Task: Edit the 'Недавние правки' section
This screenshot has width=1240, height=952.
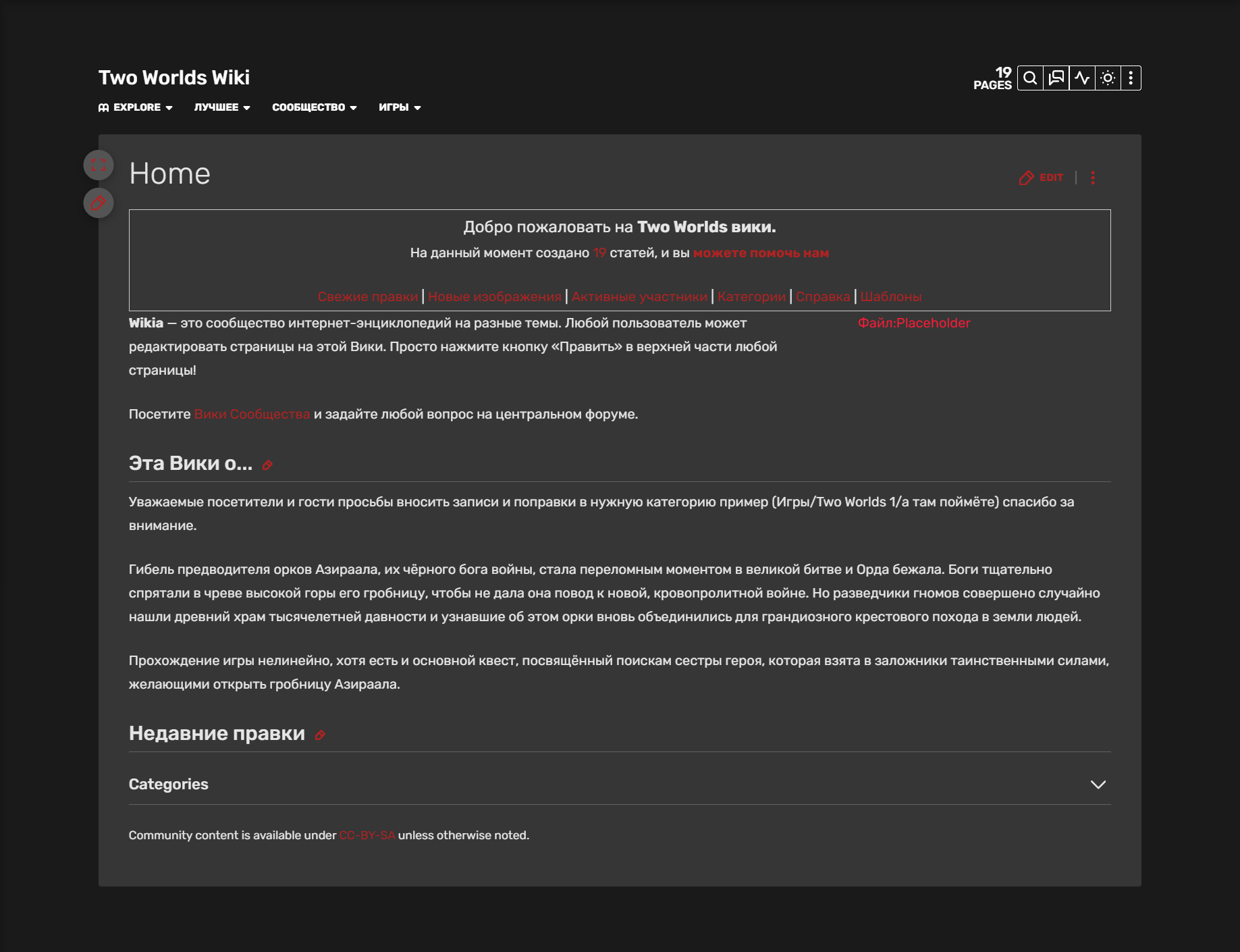Action: tap(320, 735)
